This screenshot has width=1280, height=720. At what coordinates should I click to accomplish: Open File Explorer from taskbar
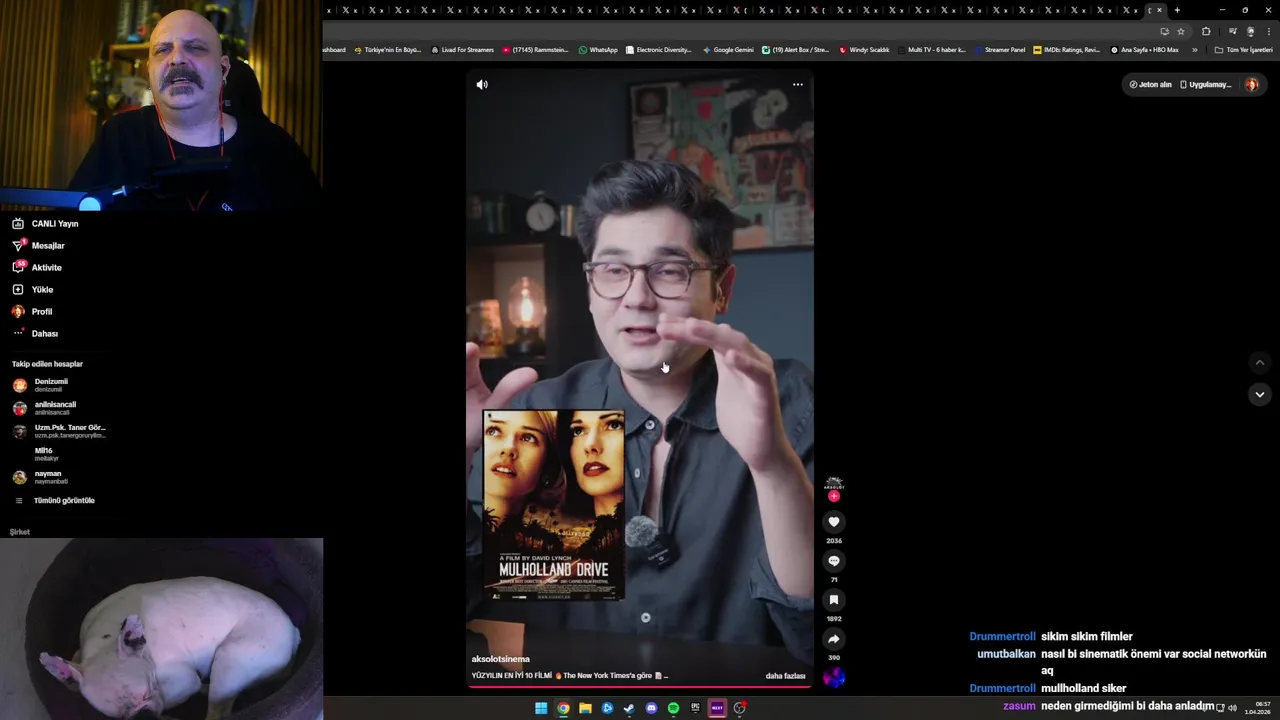point(585,708)
